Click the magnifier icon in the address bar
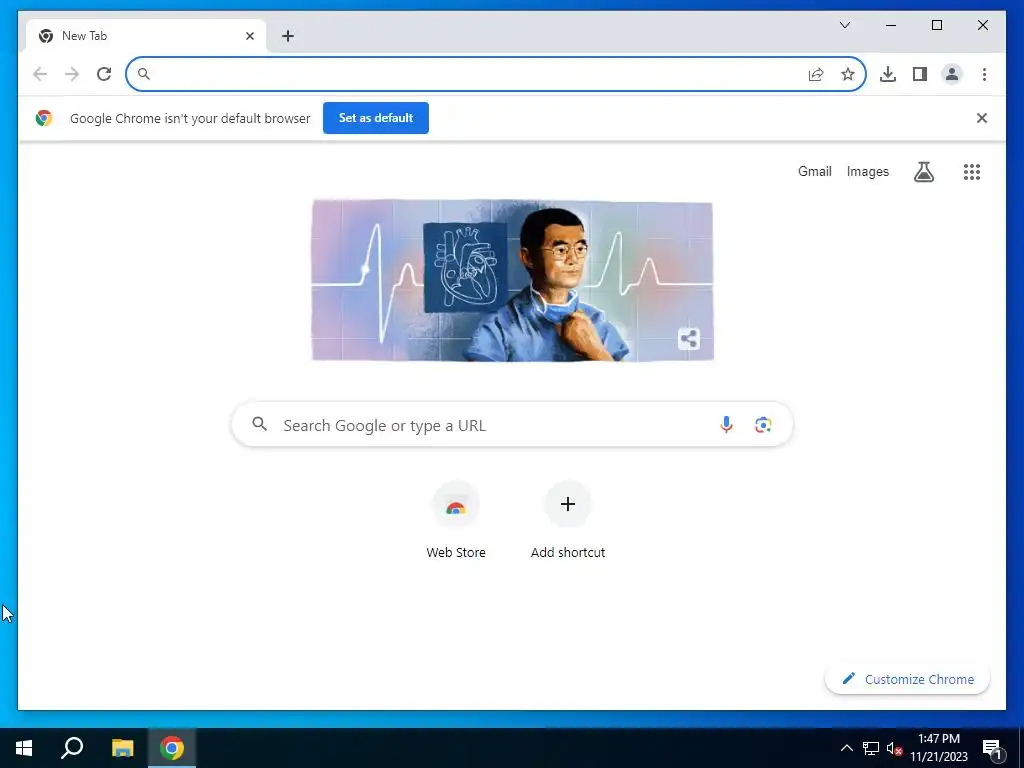 [144, 74]
